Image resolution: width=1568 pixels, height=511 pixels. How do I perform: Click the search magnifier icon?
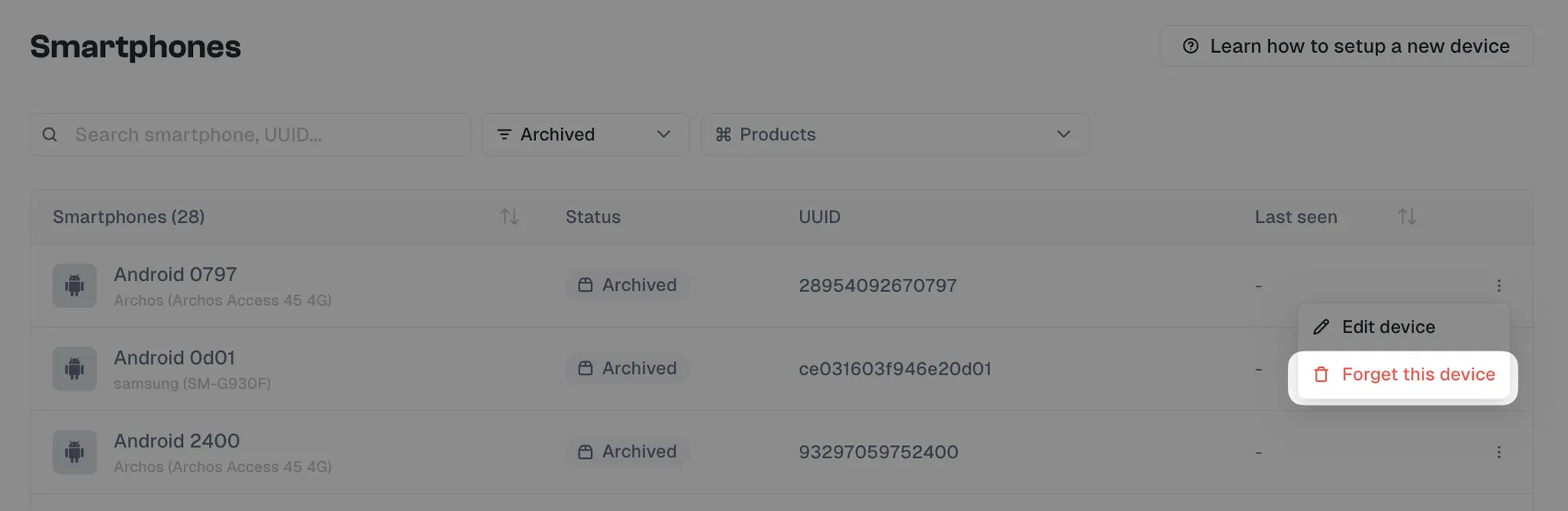coord(50,135)
